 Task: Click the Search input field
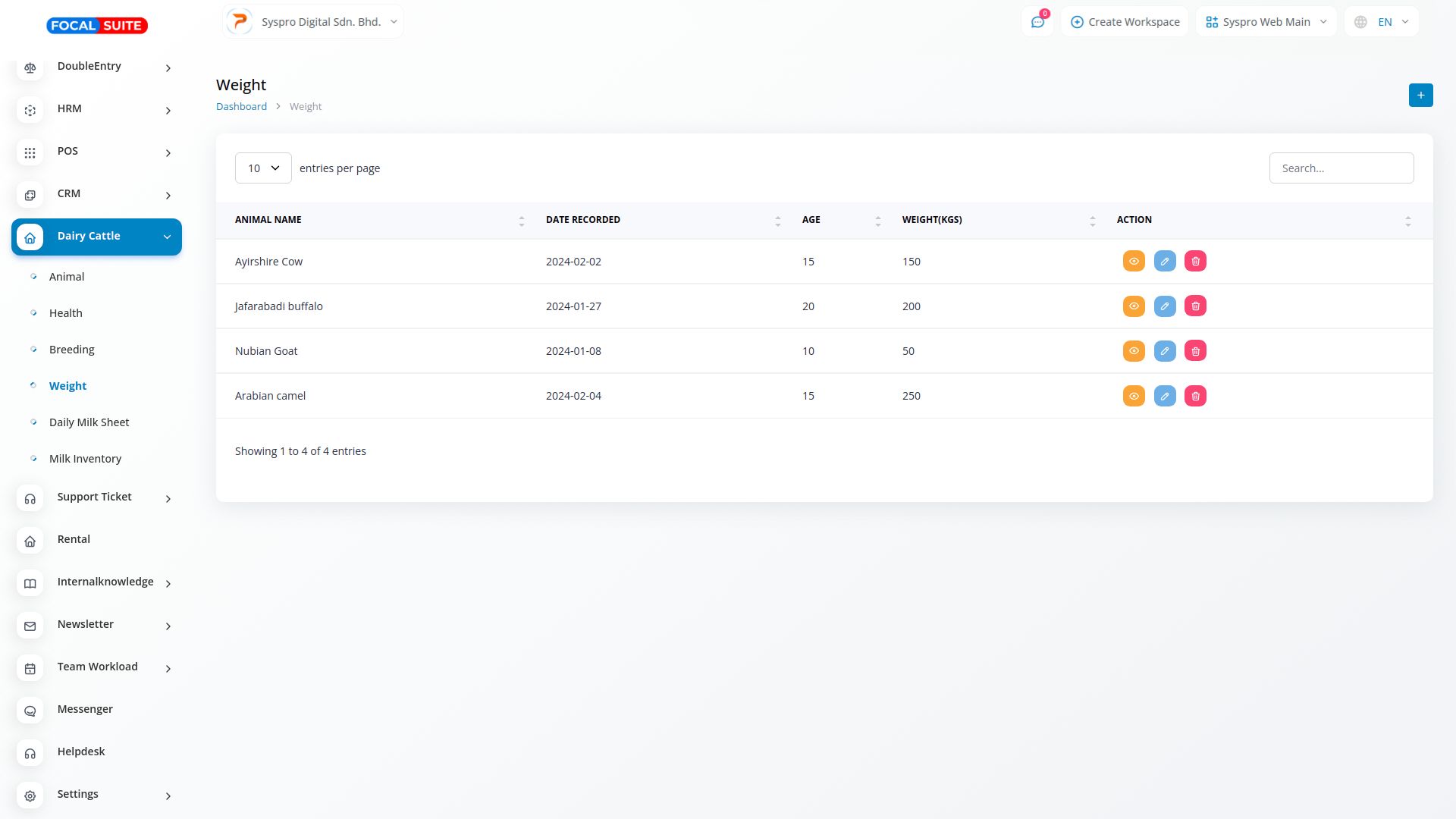click(1341, 168)
